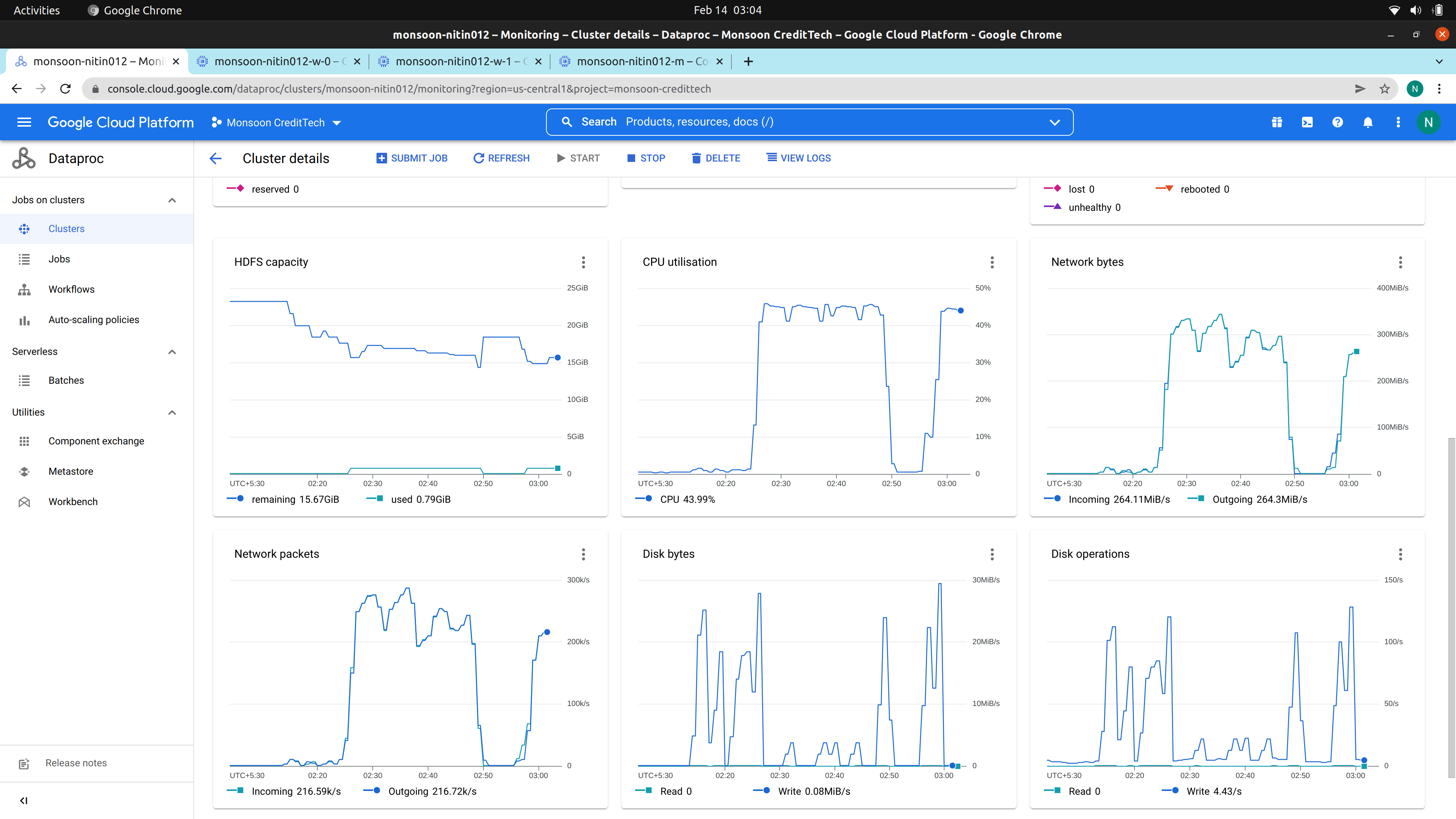Open CPU utilisation chart options menu
The width and height of the screenshot is (1456, 819).
(x=992, y=262)
